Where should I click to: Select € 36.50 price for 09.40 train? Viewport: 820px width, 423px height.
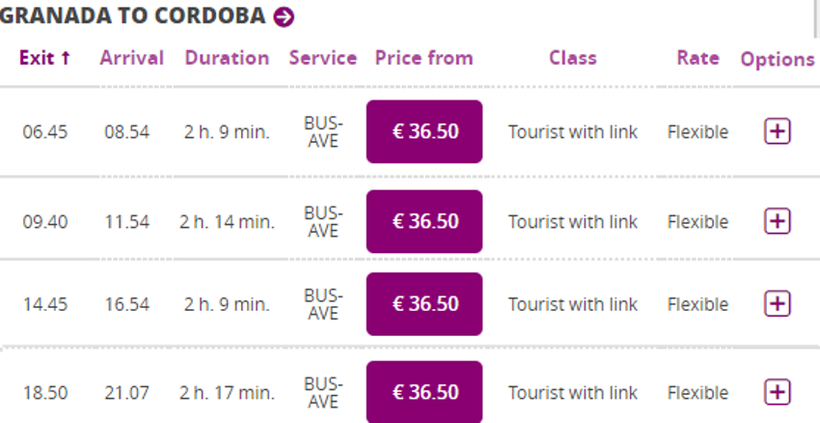coord(424,221)
